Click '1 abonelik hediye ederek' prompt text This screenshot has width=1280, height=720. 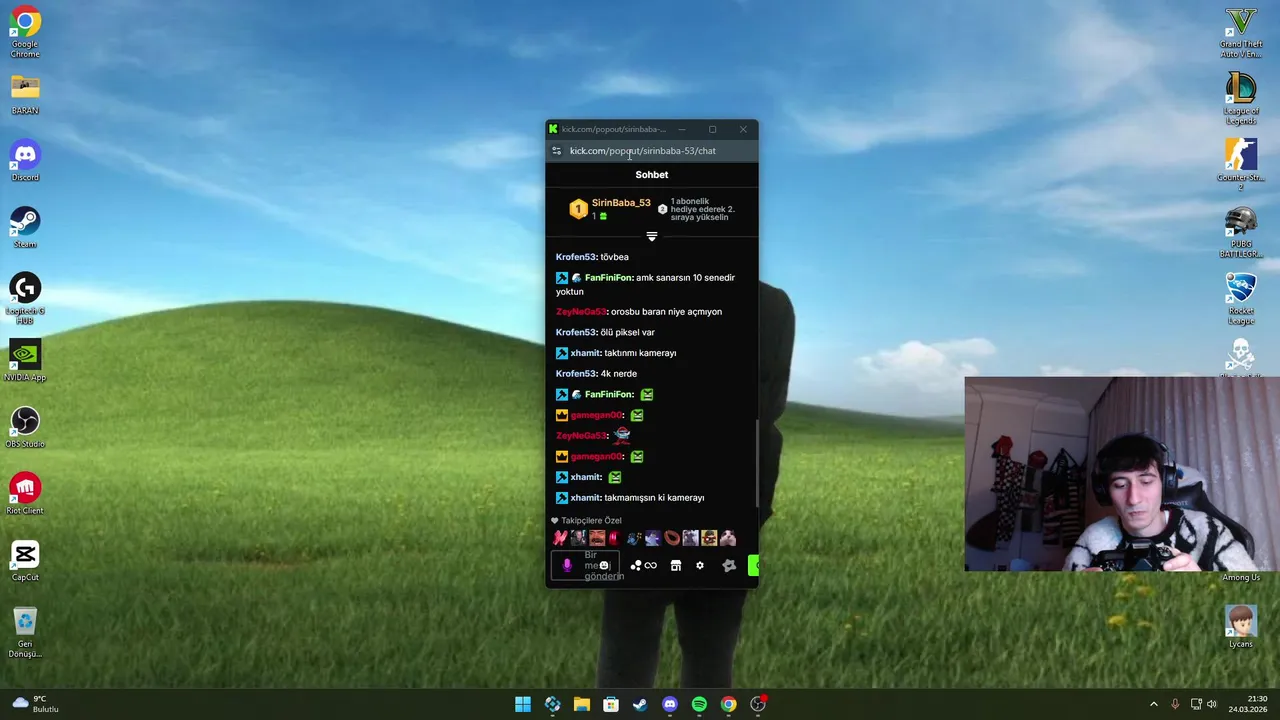pyautogui.click(x=702, y=209)
